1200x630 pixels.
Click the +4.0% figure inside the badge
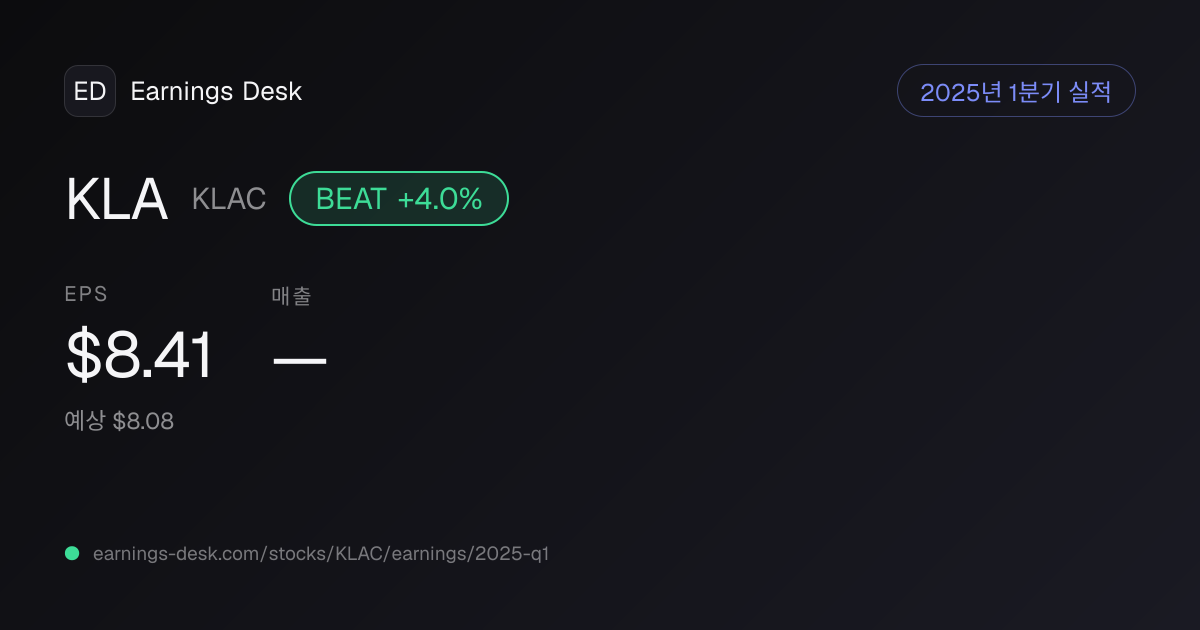click(x=440, y=199)
